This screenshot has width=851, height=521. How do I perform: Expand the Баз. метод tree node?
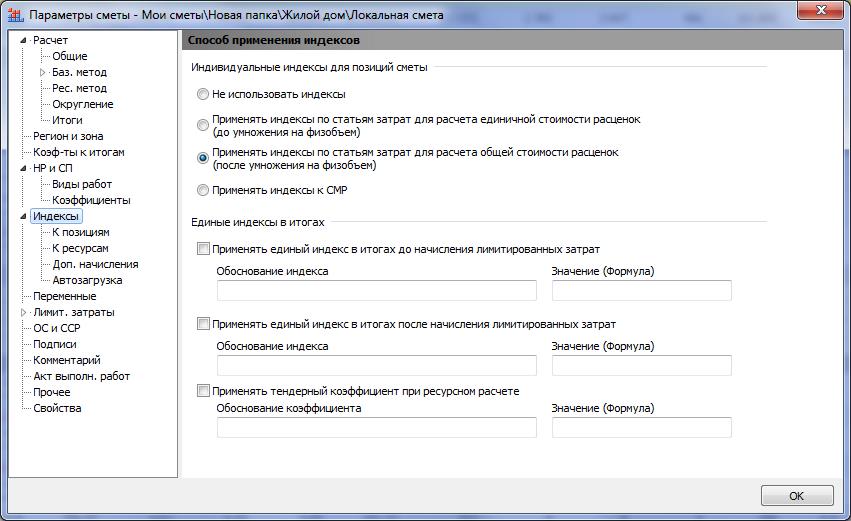click(43, 72)
